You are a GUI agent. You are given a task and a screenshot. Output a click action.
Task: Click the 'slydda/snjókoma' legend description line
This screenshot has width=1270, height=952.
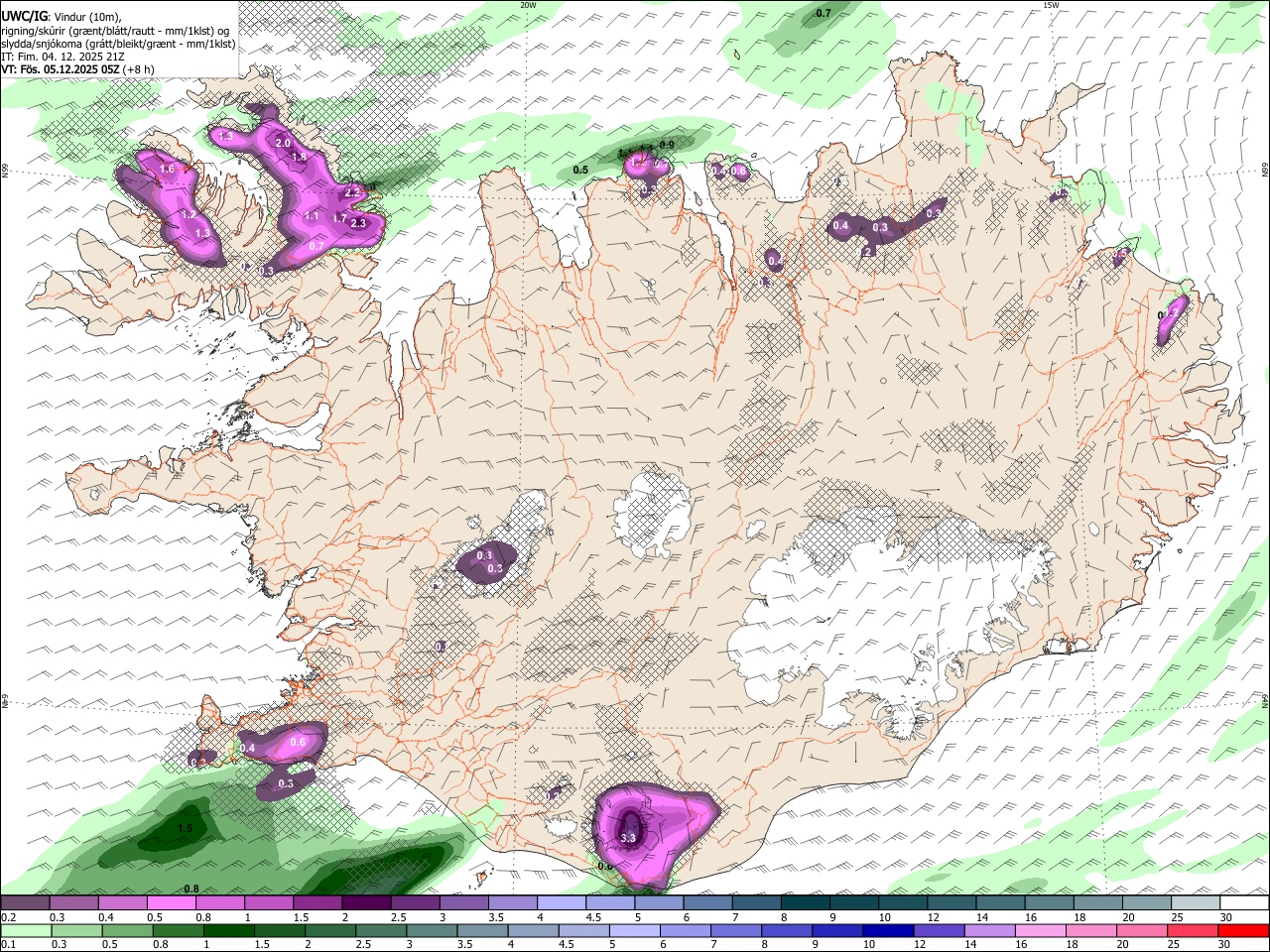click(x=118, y=44)
